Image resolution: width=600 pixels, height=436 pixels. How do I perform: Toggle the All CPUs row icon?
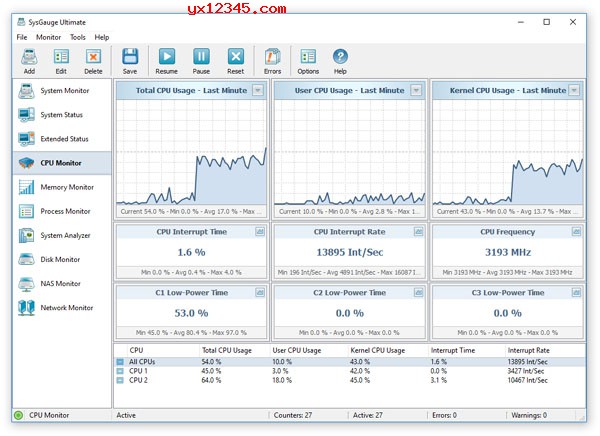(120, 362)
